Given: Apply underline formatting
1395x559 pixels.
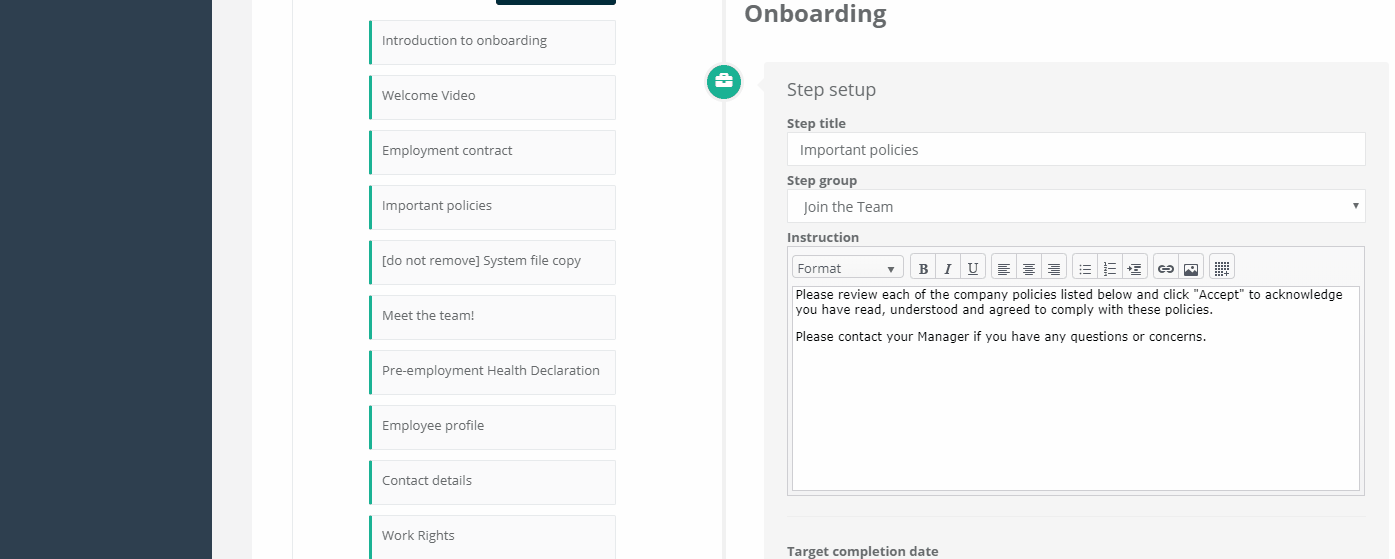Looking at the screenshot, I should tap(973, 268).
